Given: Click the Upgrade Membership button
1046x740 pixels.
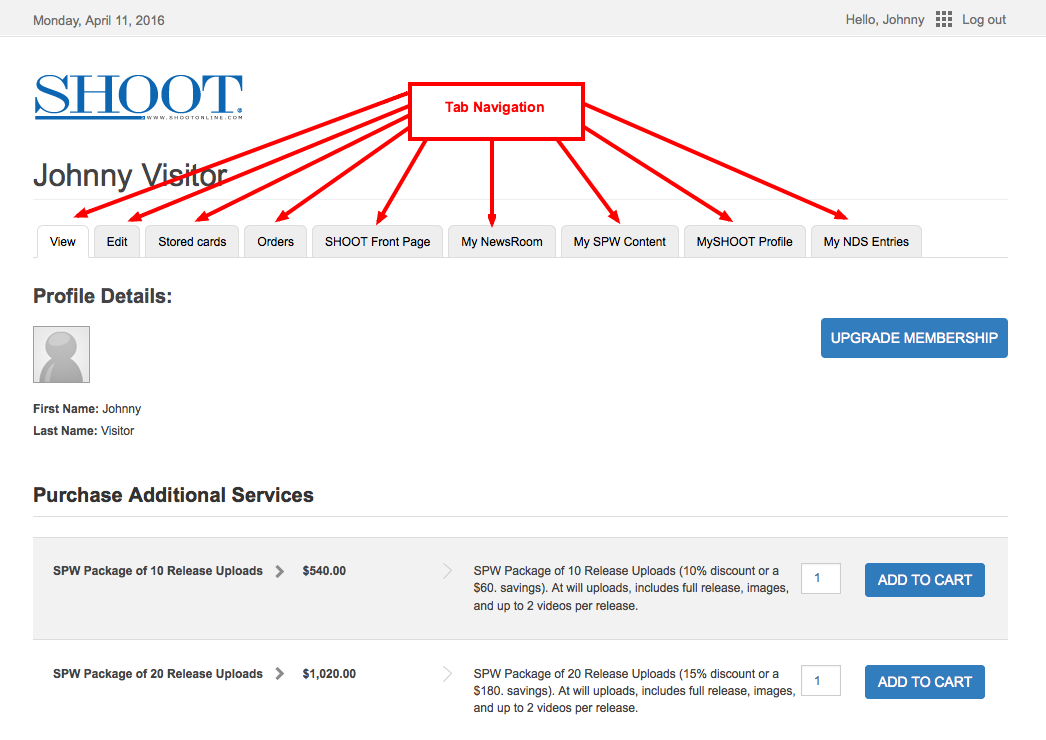Looking at the screenshot, I should pos(914,338).
